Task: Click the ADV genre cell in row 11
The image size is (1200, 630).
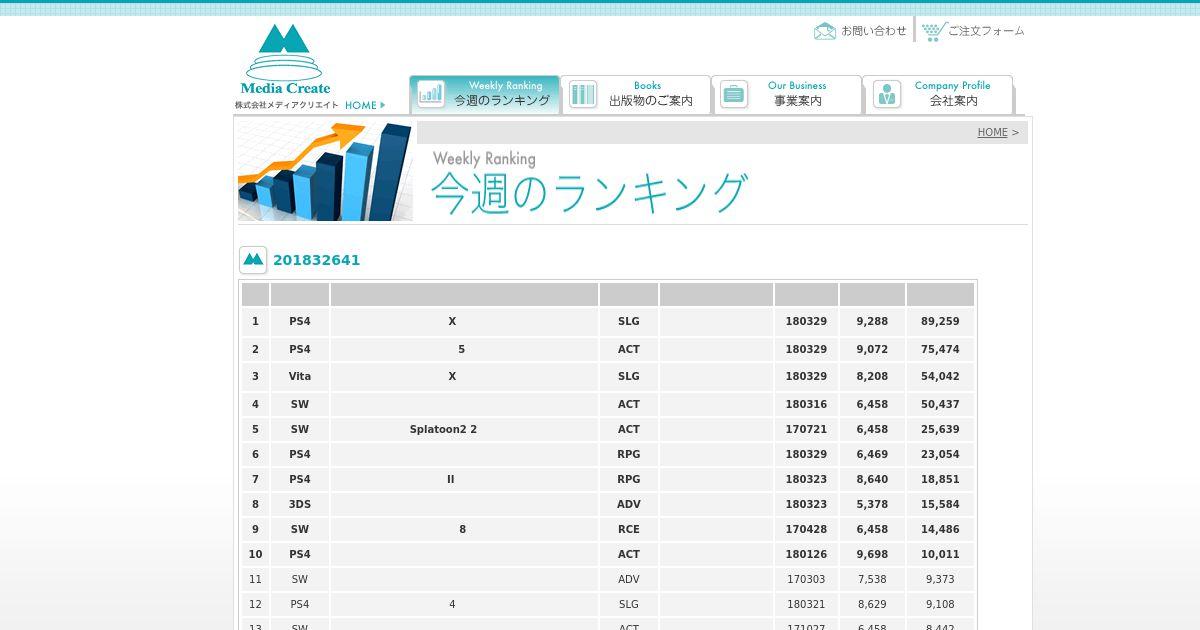Action: pyautogui.click(x=628, y=579)
